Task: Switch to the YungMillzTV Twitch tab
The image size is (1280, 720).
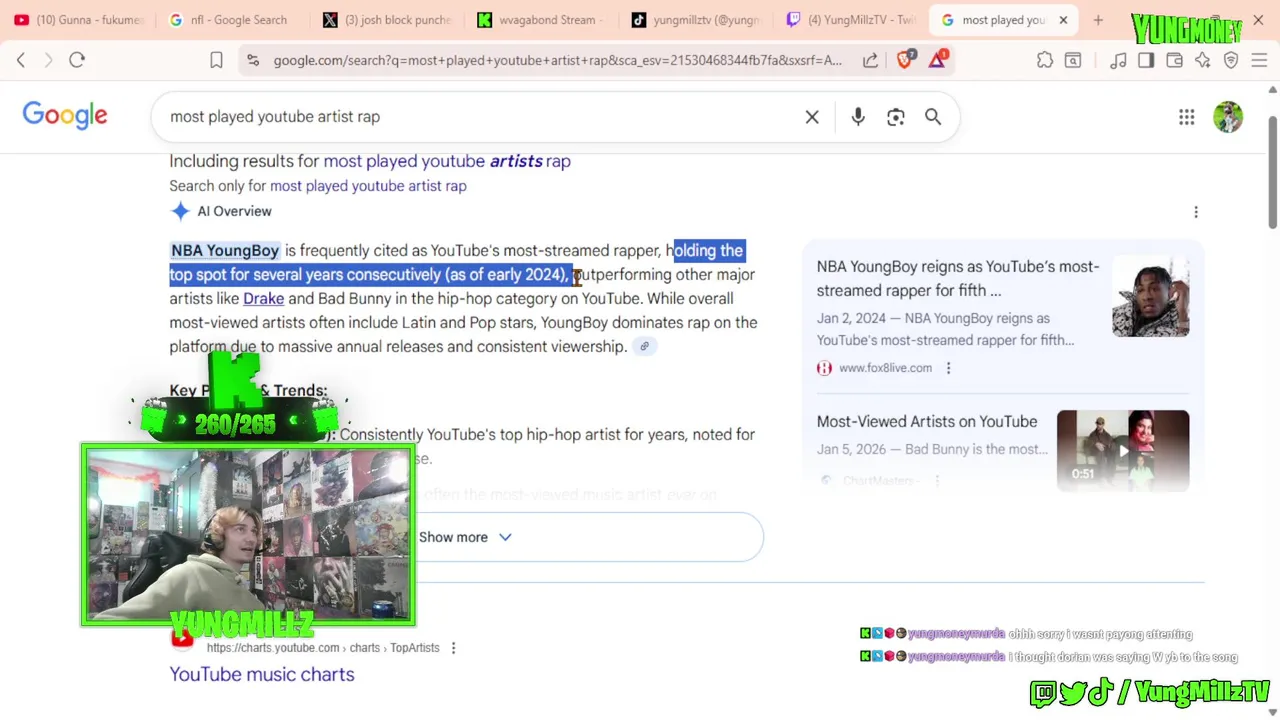Action: [x=851, y=20]
